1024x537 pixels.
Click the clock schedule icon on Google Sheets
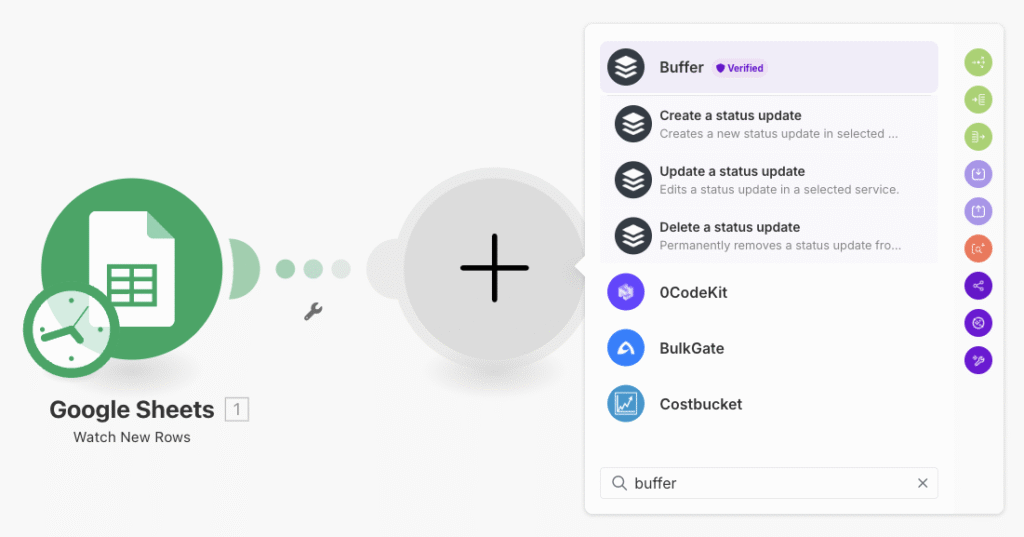69,331
